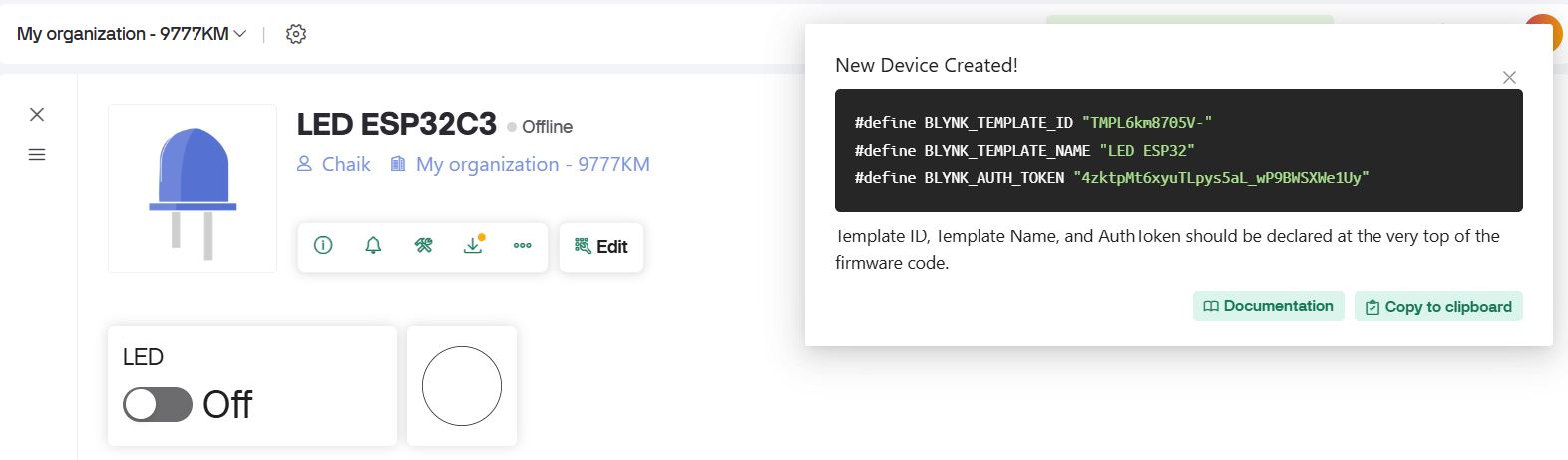Image resolution: width=1568 pixels, height=460 pixels.
Task: Click the firmware download icon
Action: (473, 245)
